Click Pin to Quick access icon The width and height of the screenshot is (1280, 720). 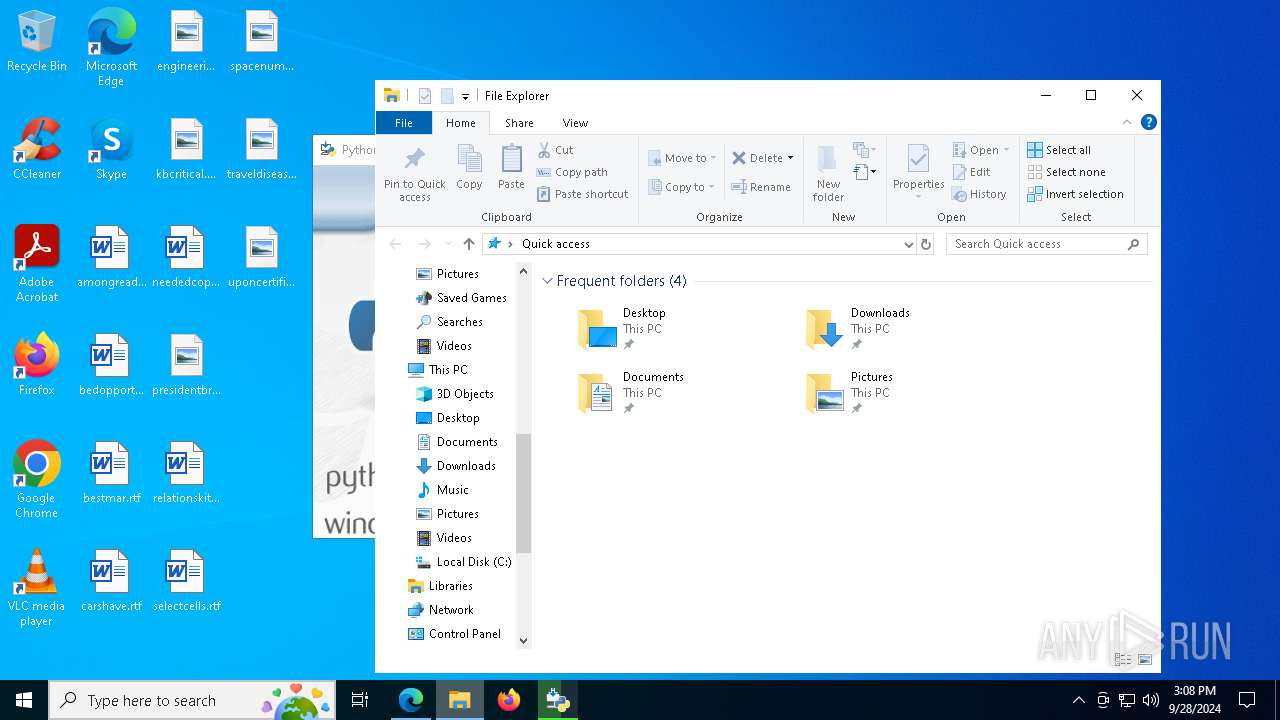414,172
